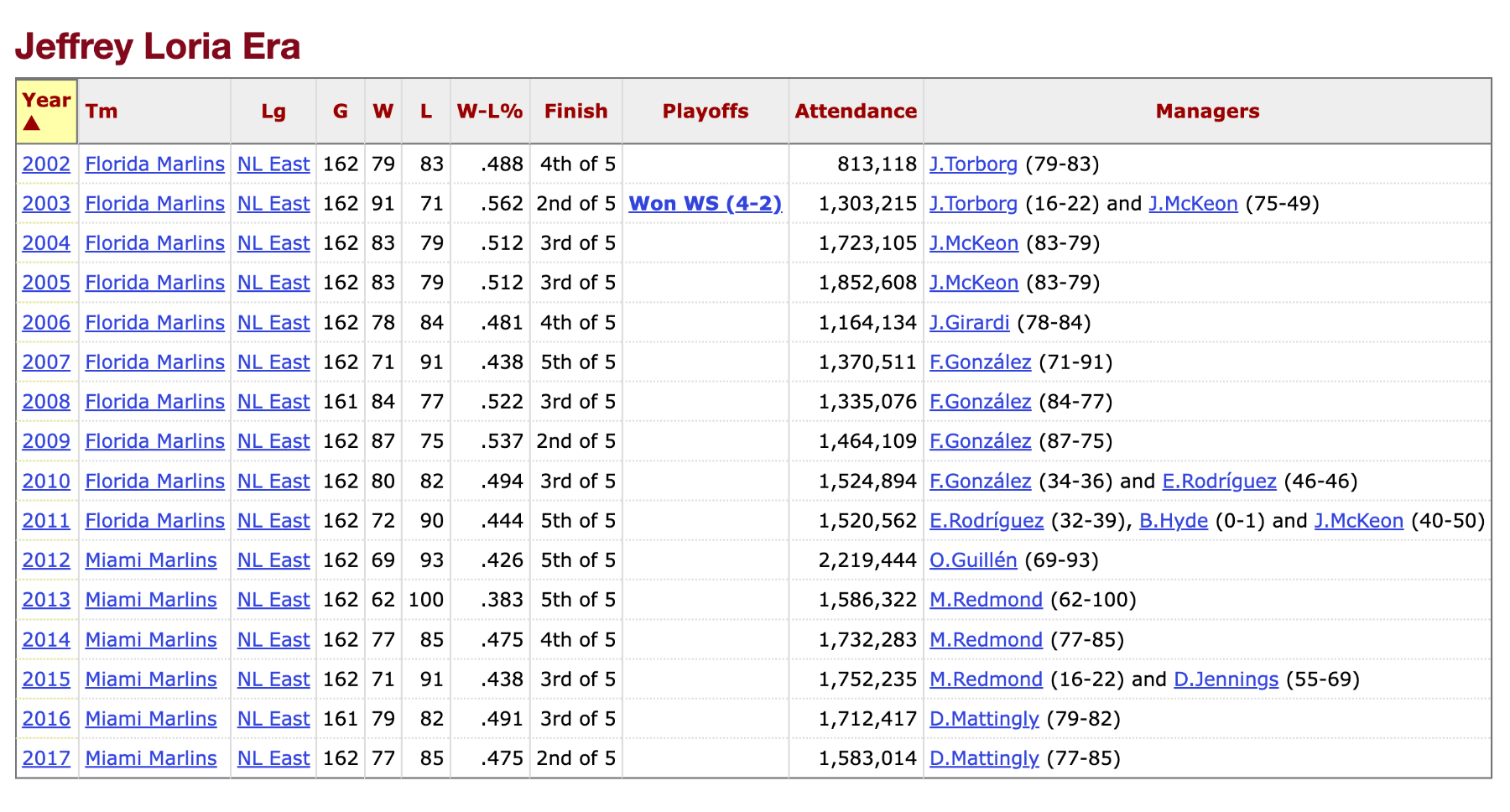Viewport: 1510px width, 812px height.
Task: Sort by the Attendance column header
Action: [x=855, y=112]
